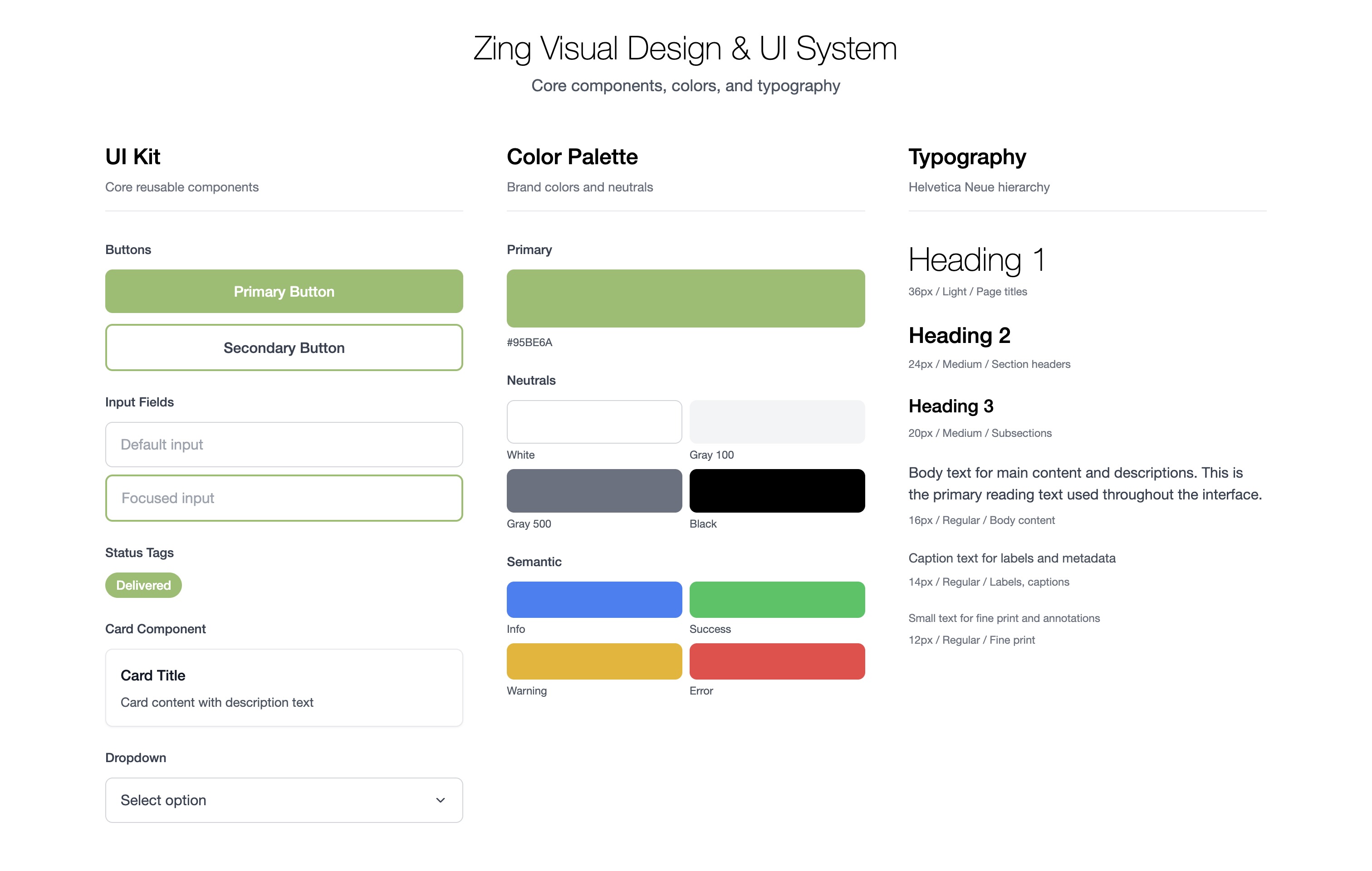Click the Typography section heading
The image size is (1372, 871).
click(967, 157)
